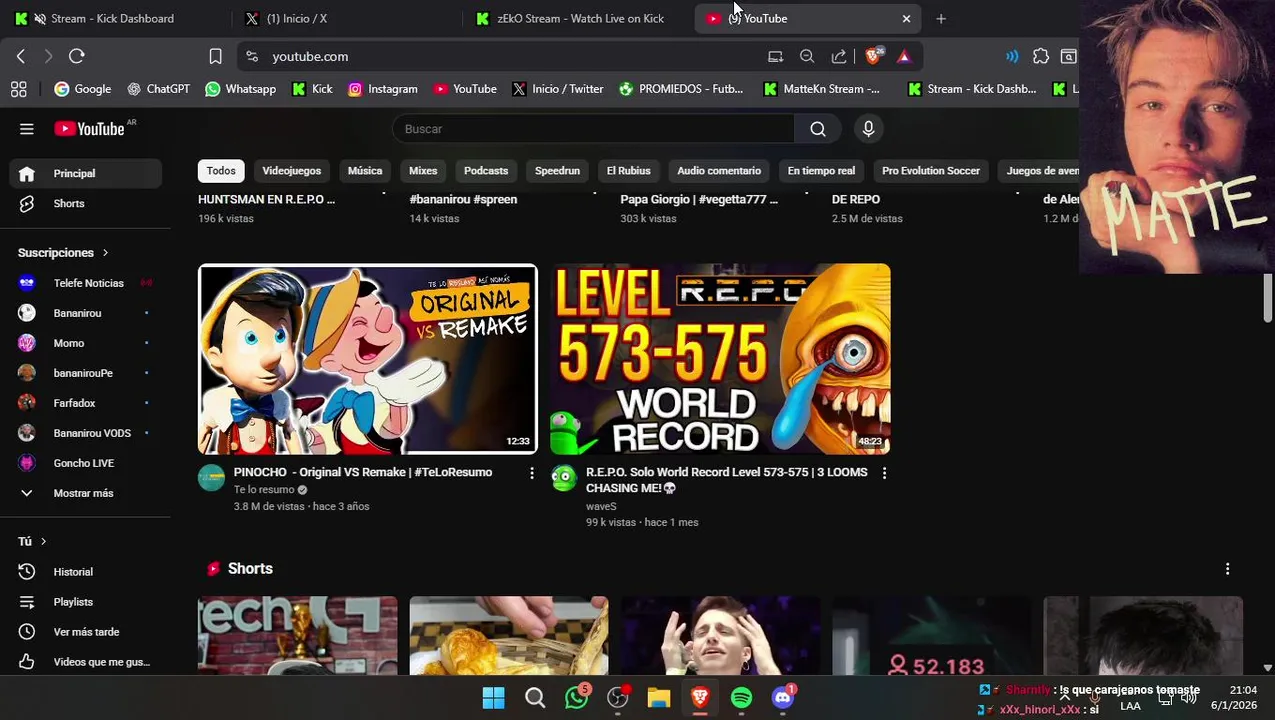Open Whatsapp bookmark
The width and height of the screenshot is (1275, 720).
(x=241, y=89)
